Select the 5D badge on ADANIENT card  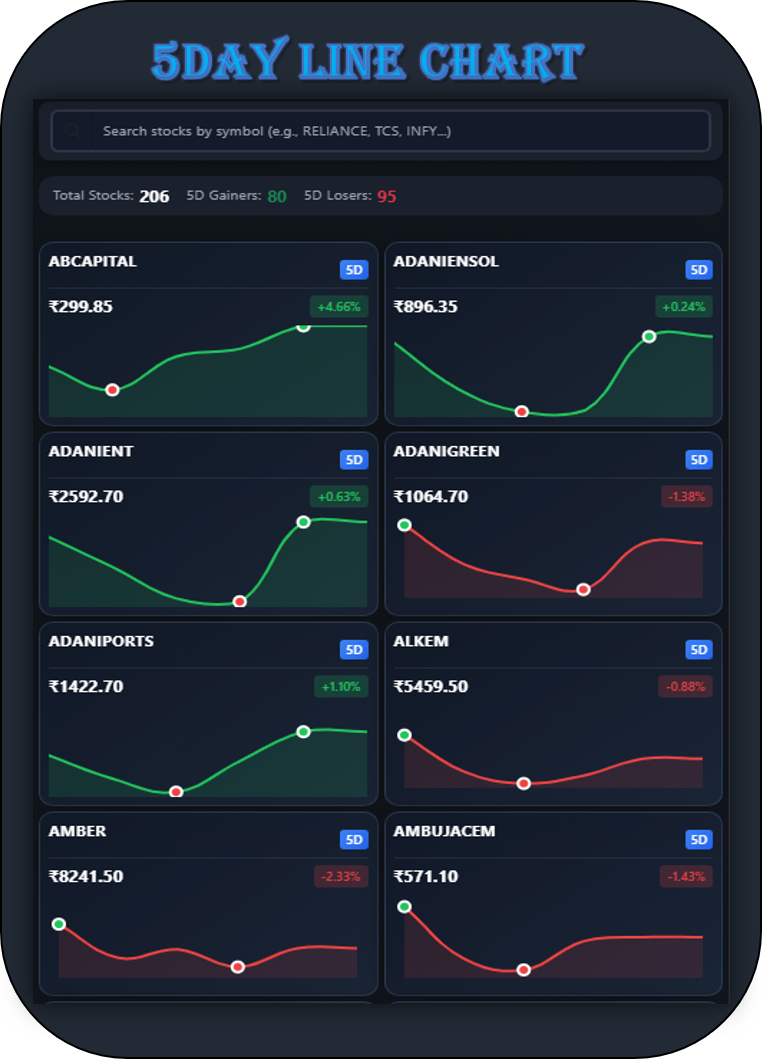pos(354,460)
